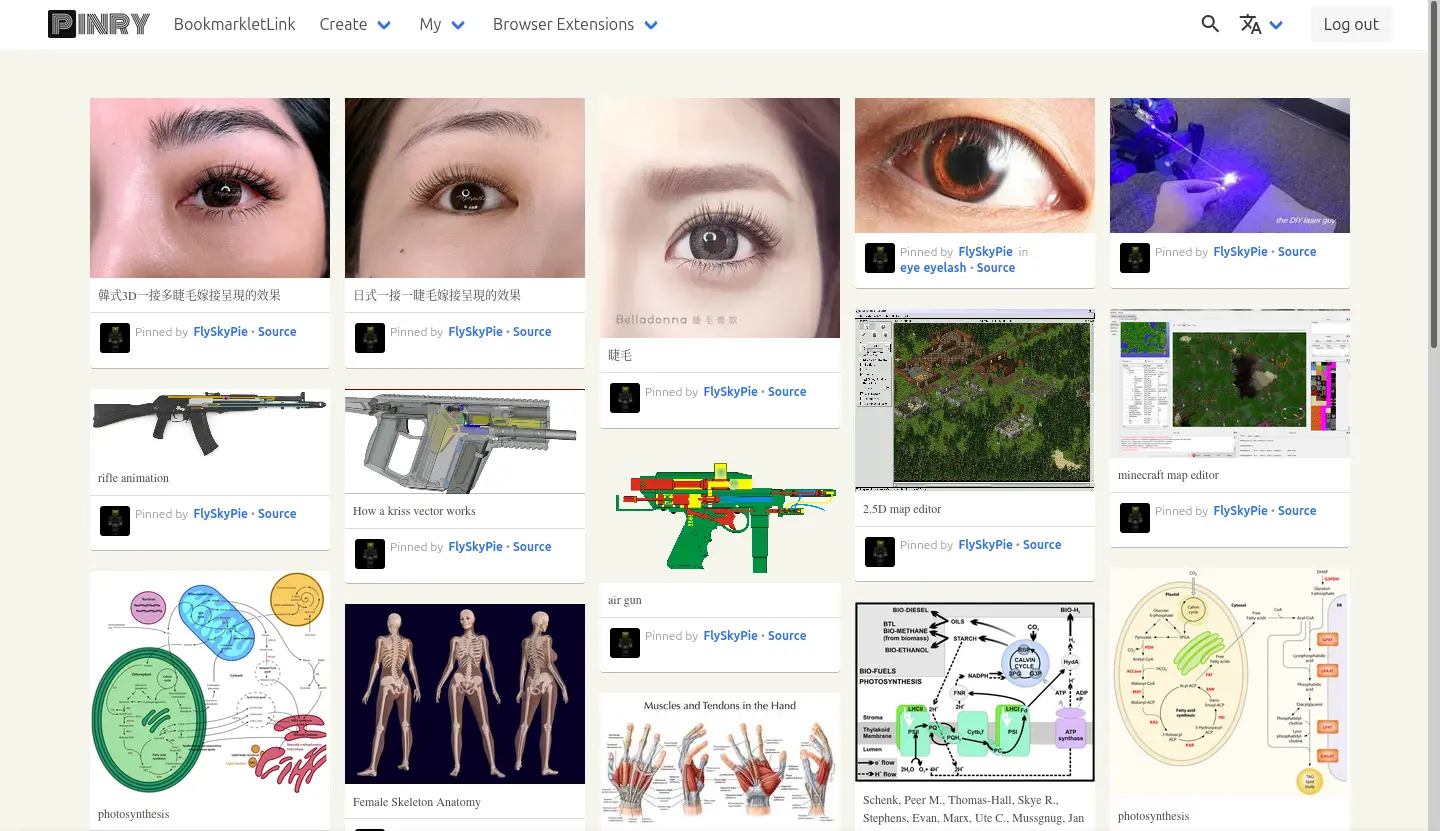Open the Female Skeleton Anatomy image
1440x831 pixels.
click(x=465, y=694)
